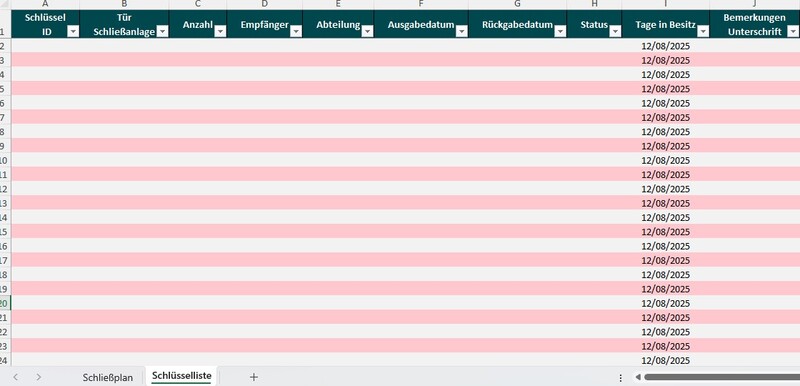Screen dimensions: 800x386
Task: Select column F header
Action: [421, 4]
